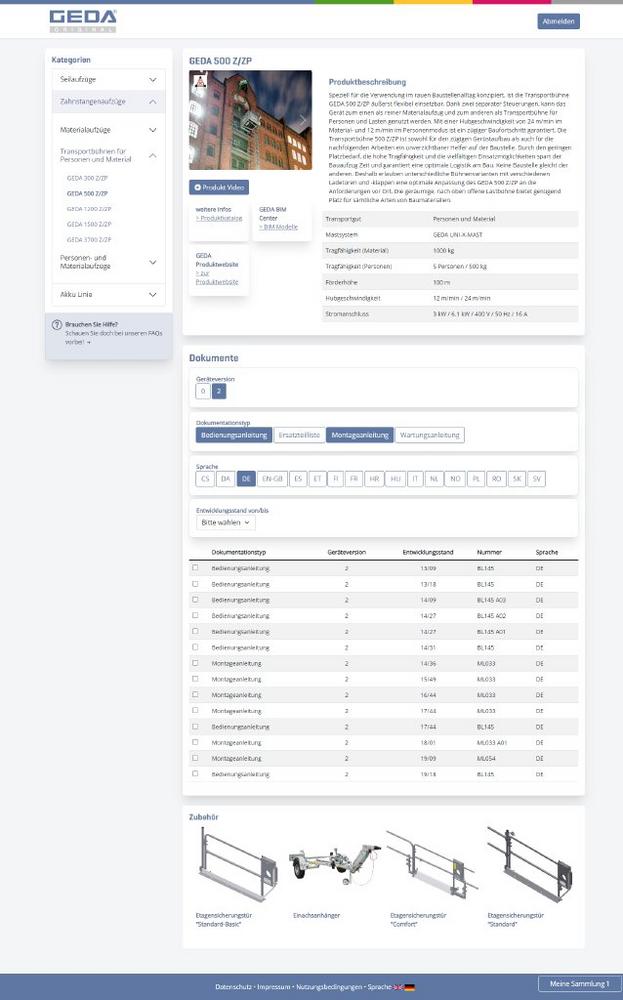Select checkbox of Montageanleitung 16/44

(x=195, y=695)
